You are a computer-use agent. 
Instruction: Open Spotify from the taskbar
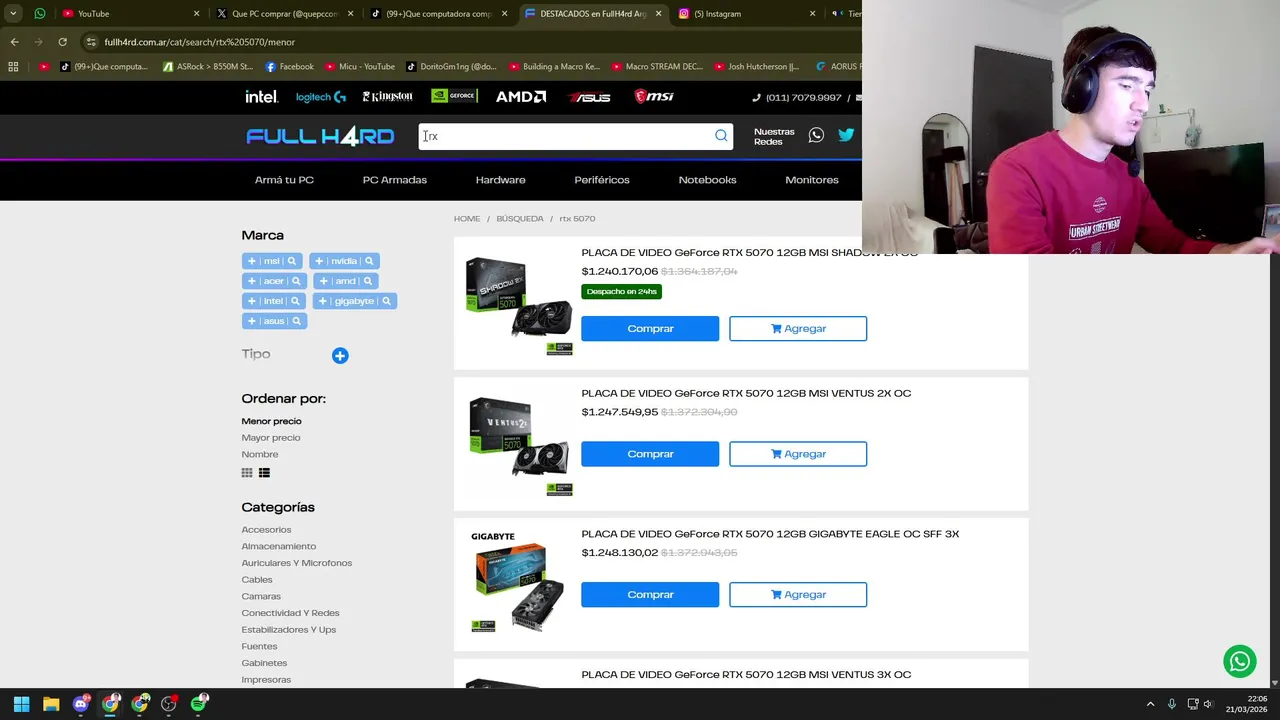(199, 704)
